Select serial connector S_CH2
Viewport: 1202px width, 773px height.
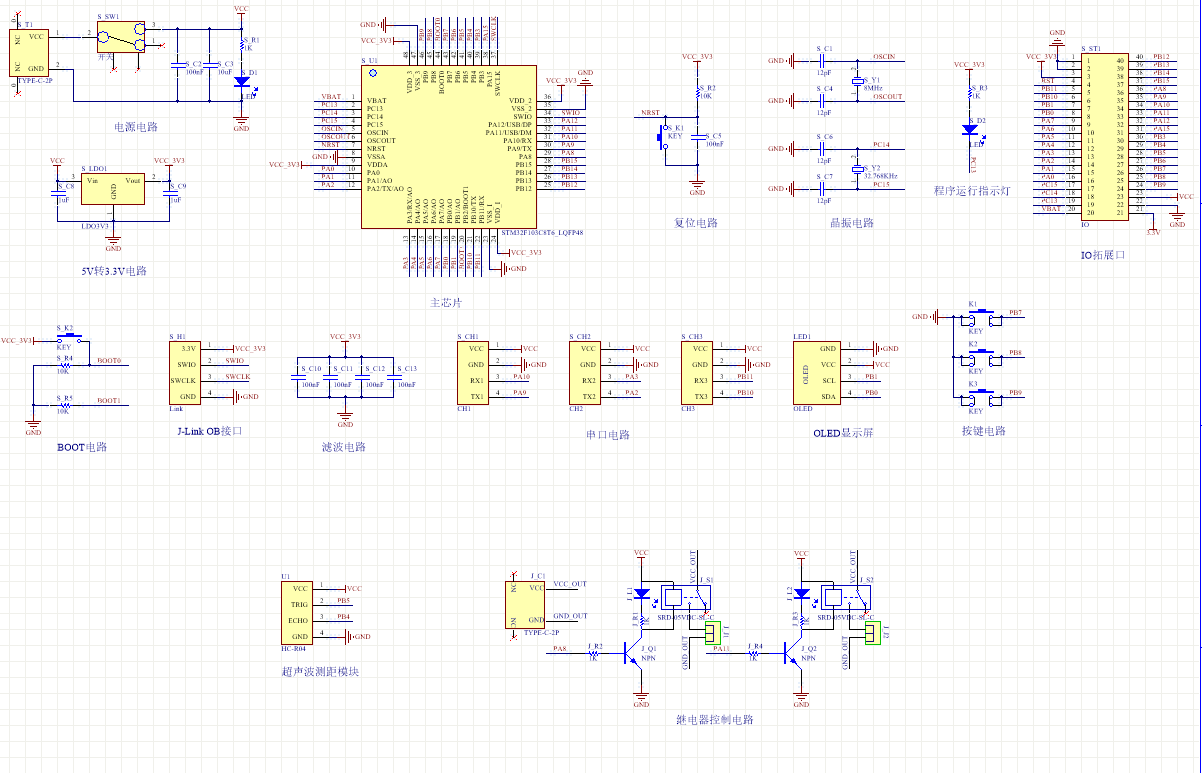584,372
